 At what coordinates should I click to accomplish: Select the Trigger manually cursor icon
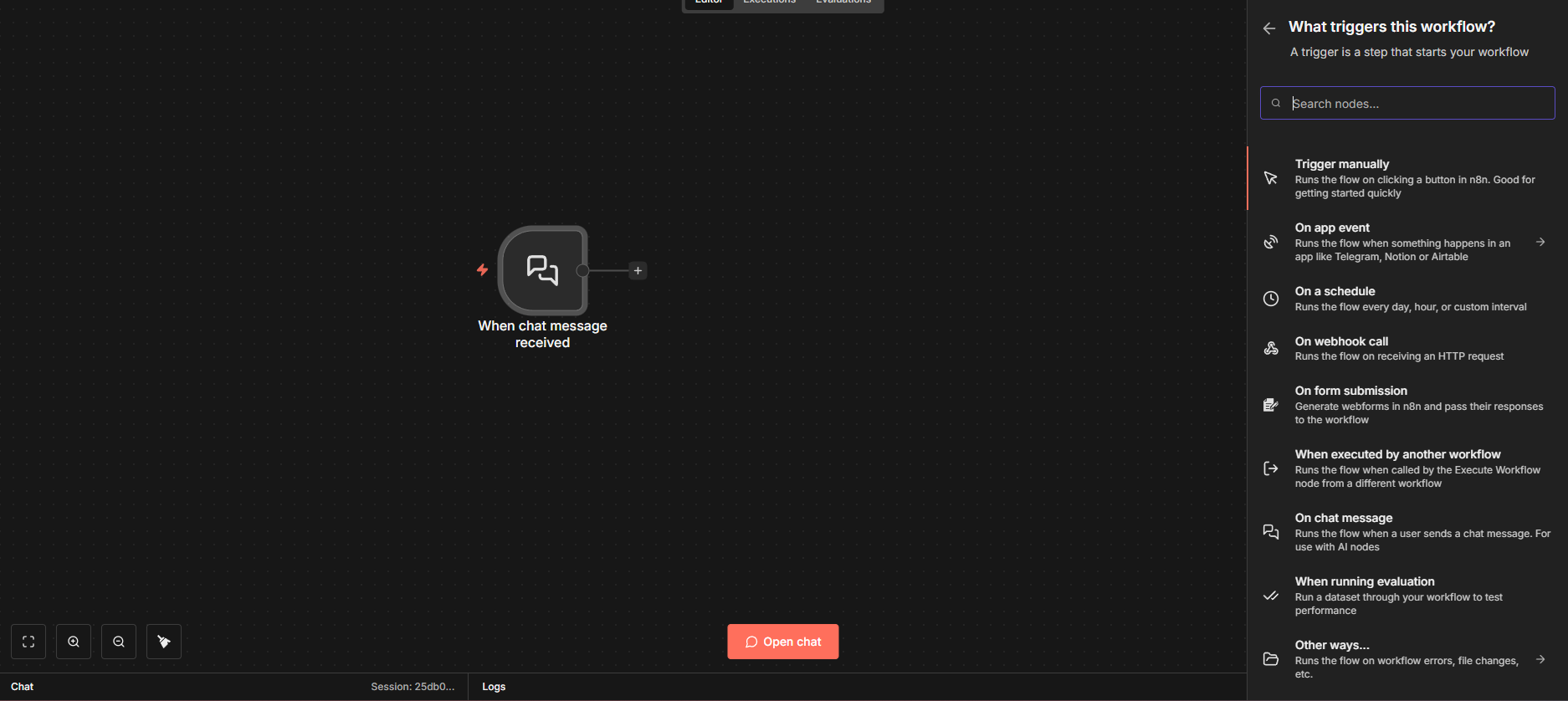point(1271,178)
